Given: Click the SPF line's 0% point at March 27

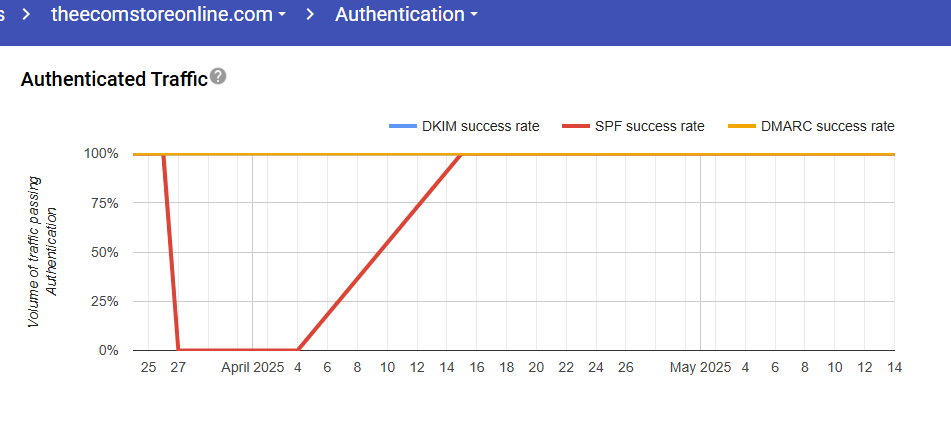Looking at the screenshot, I should click(178, 350).
